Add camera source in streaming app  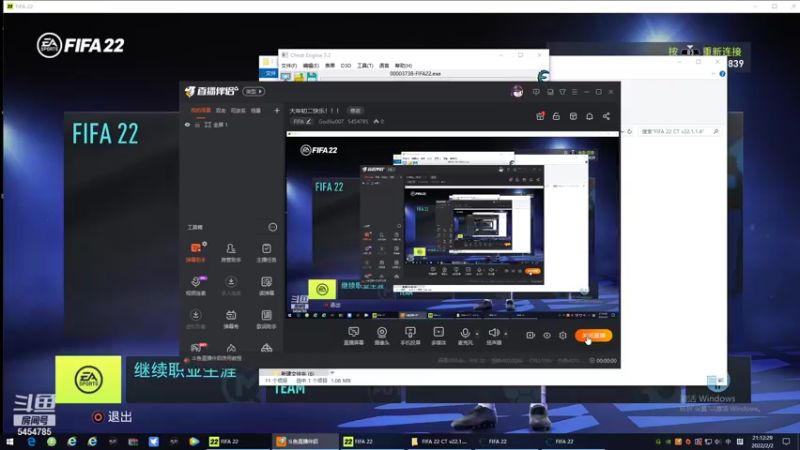382,336
